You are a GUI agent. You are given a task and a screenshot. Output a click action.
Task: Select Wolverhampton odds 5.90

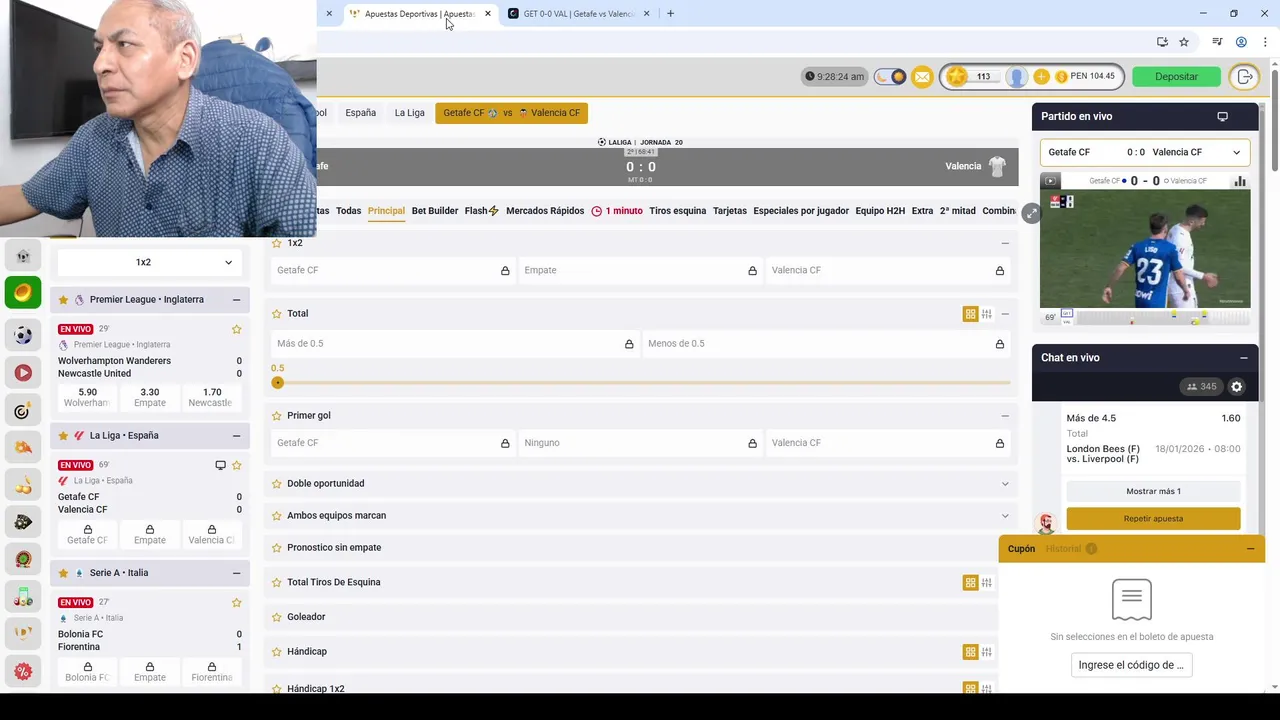click(x=87, y=397)
